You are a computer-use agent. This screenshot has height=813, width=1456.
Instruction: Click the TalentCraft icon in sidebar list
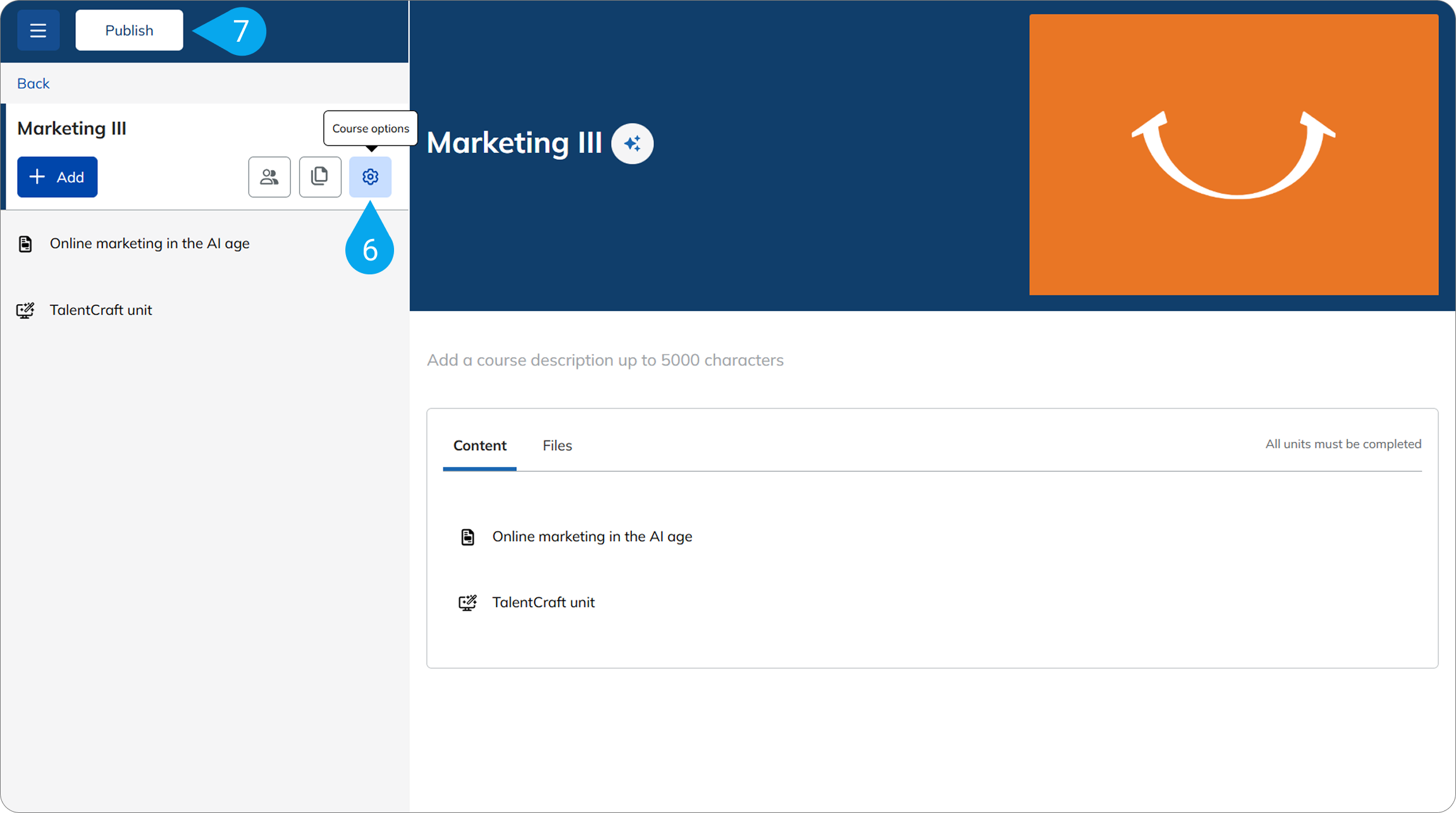(25, 310)
